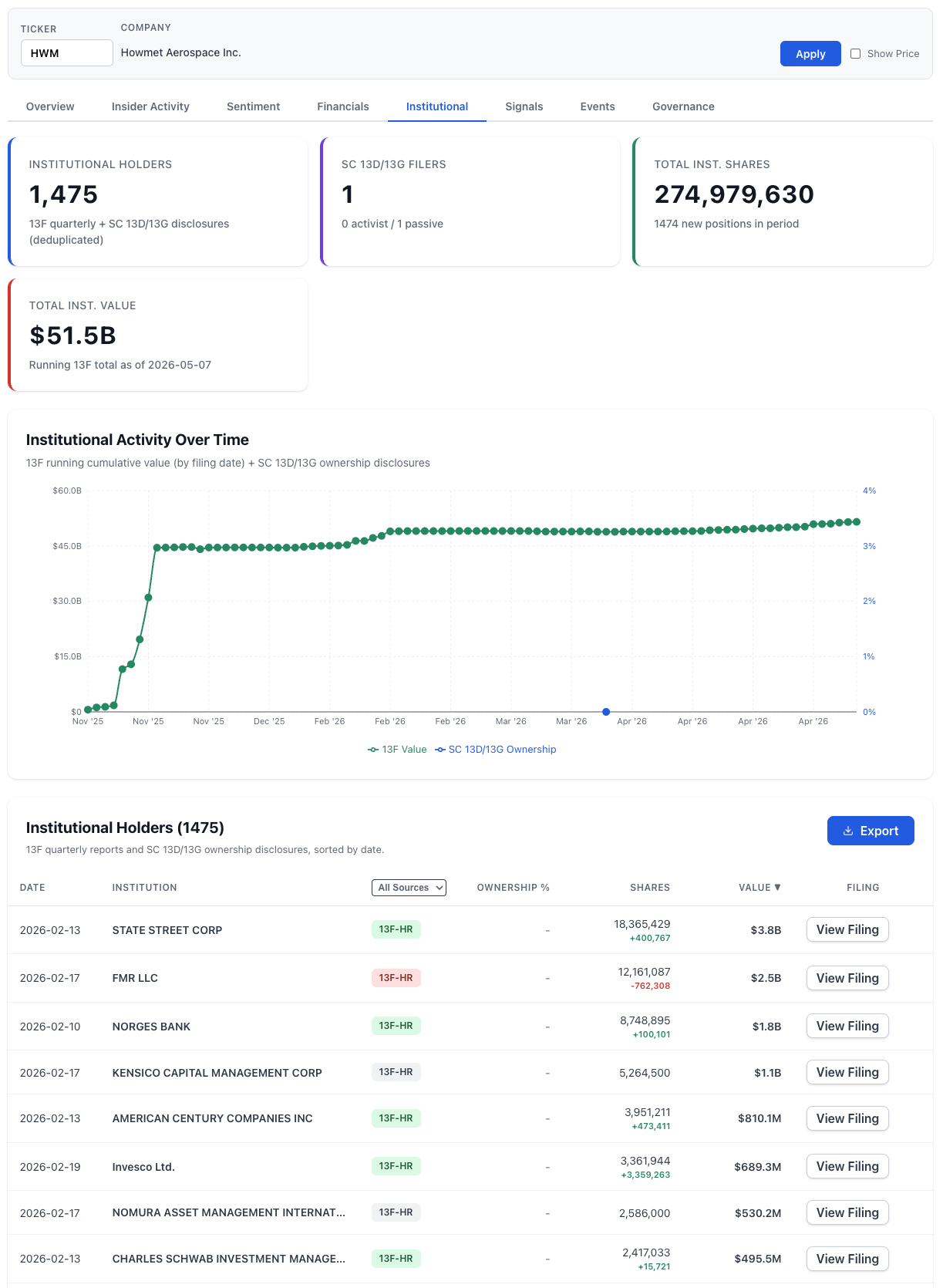Open the Governance tab

click(x=683, y=106)
